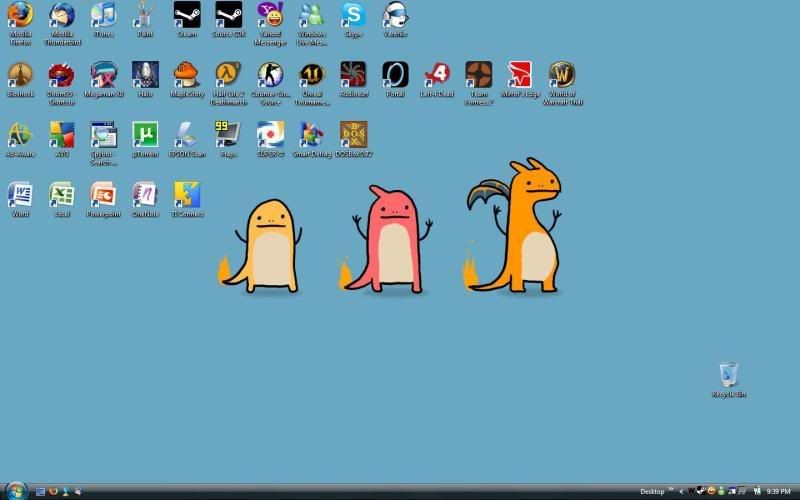800x500 pixels.
Task: Select the Spybot Search desktop shortcut
Action: pos(104,143)
